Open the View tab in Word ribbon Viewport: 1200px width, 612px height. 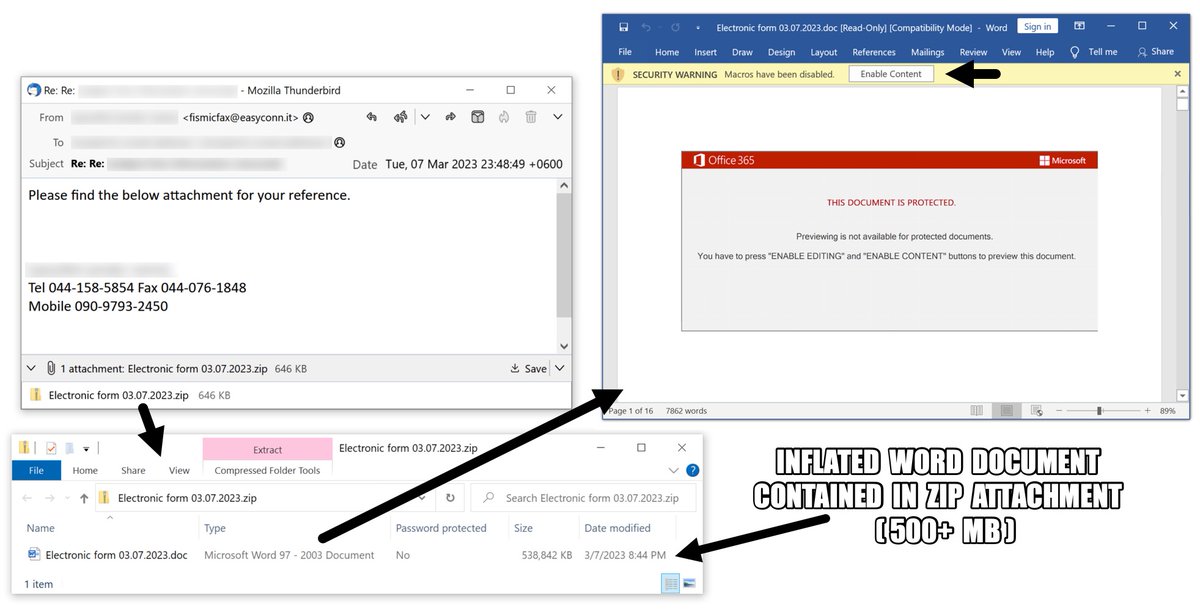point(1012,52)
